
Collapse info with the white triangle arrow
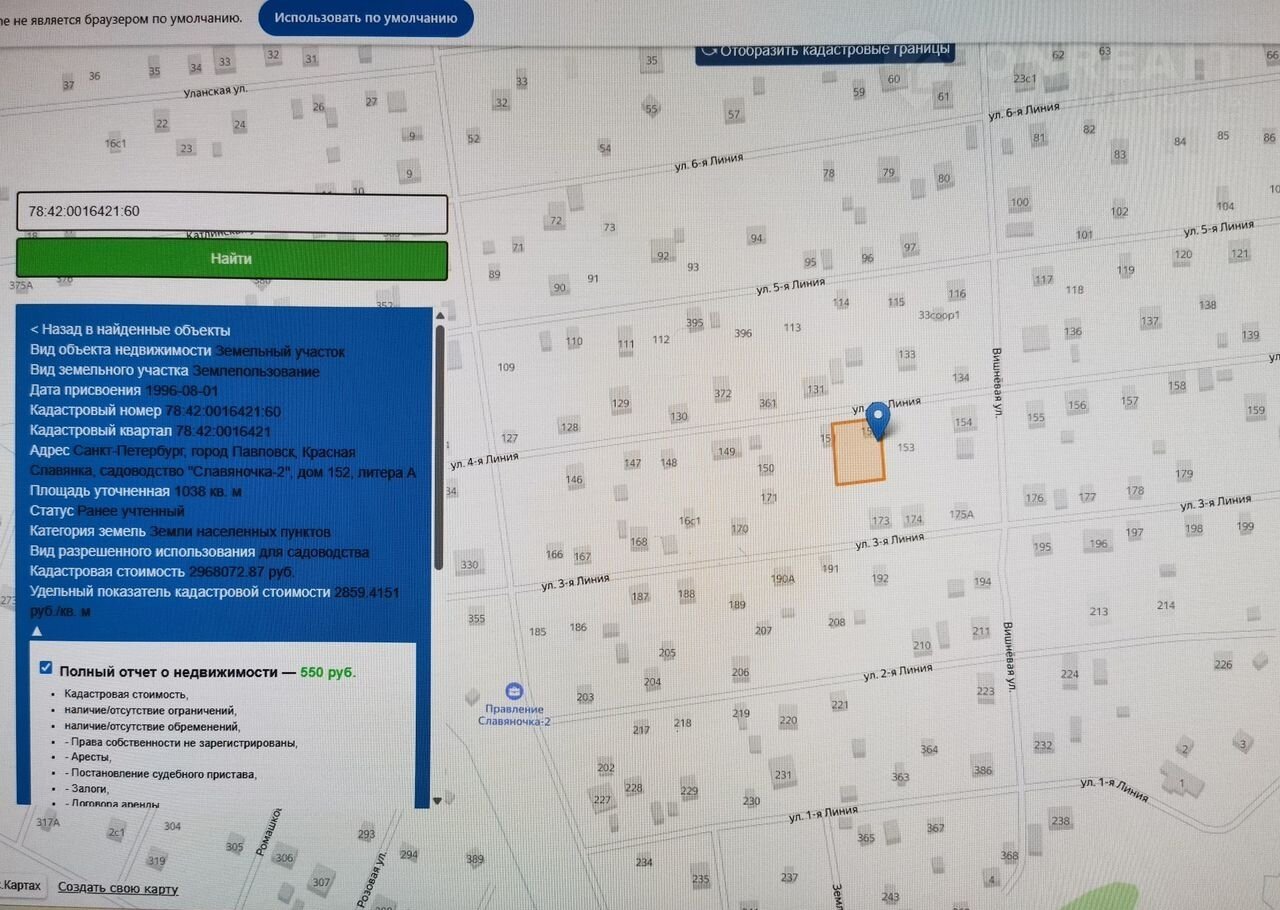coord(37,632)
